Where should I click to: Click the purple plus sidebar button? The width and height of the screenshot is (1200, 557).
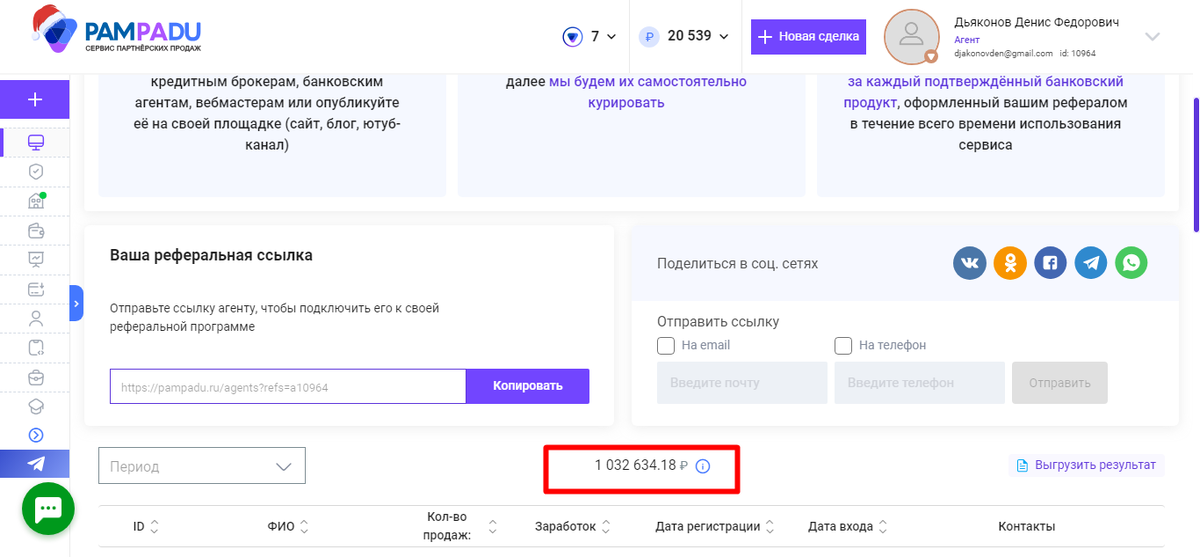(35, 99)
